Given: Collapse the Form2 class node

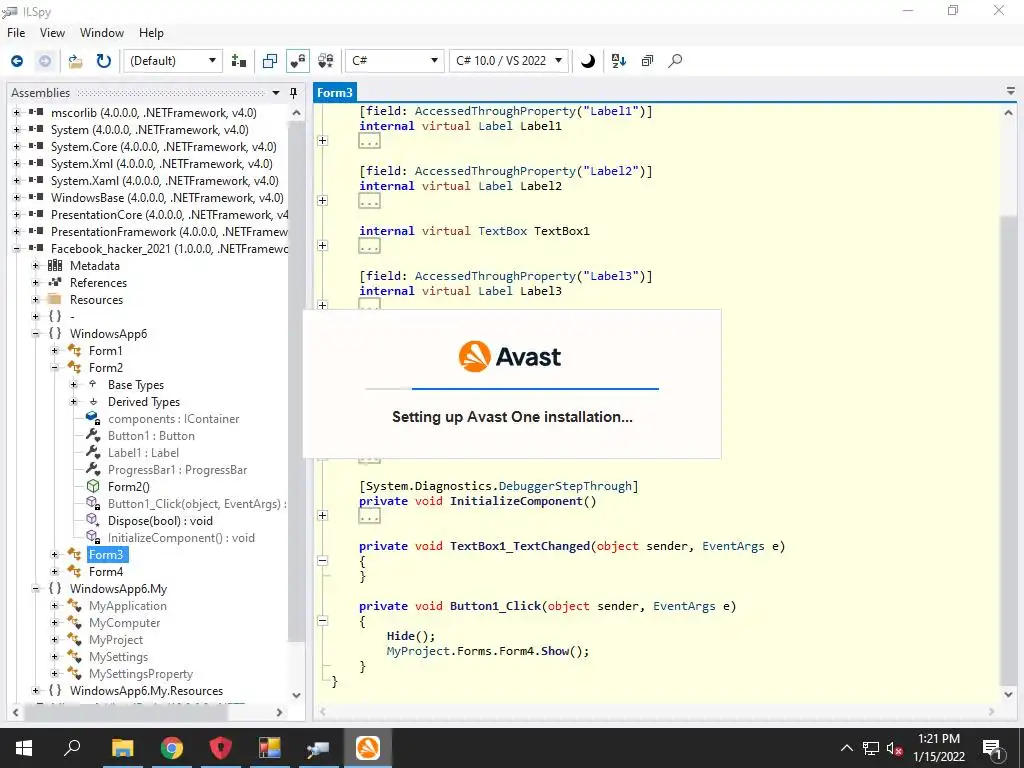Looking at the screenshot, I should click(x=55, y=367).
